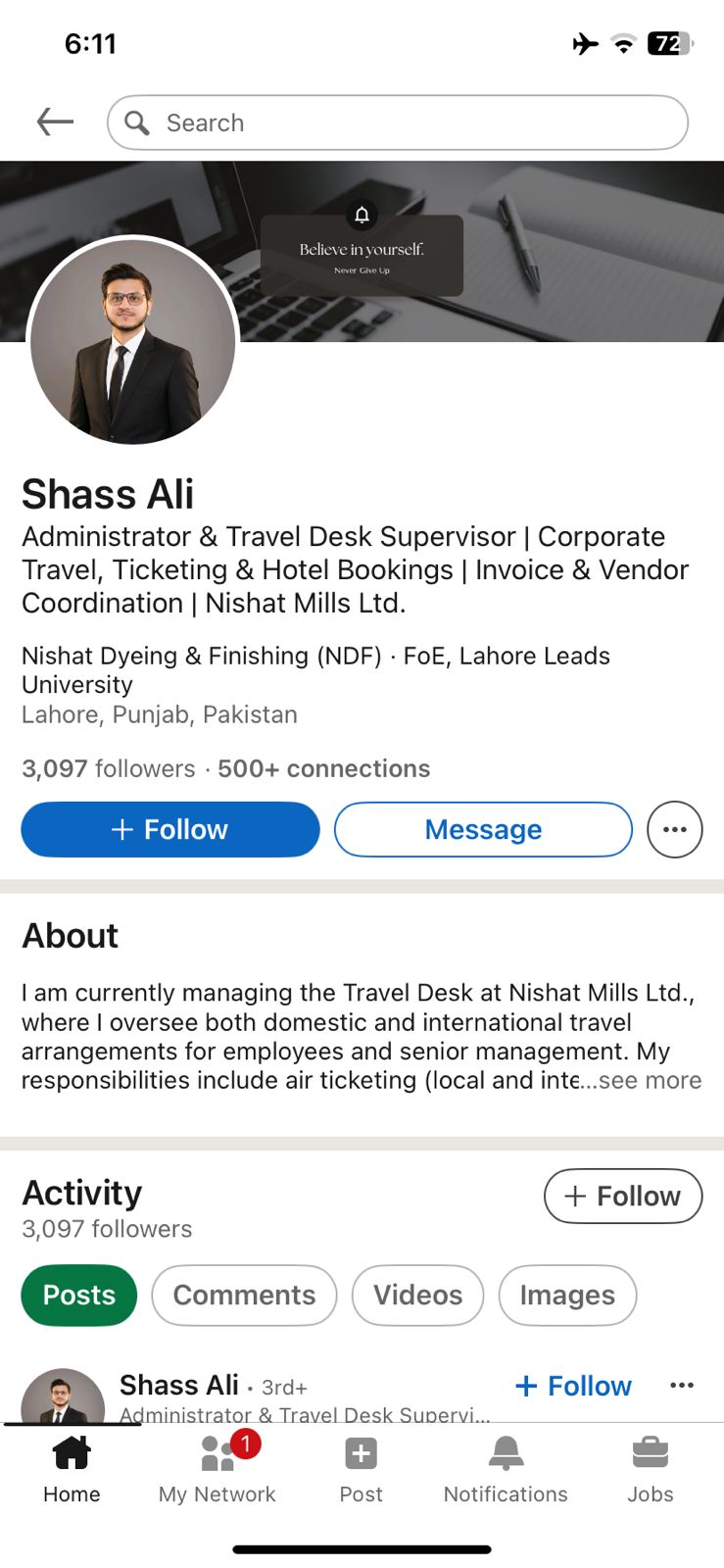724x1568 pixels.
Task: Click the Search input field
Action: 411,122
